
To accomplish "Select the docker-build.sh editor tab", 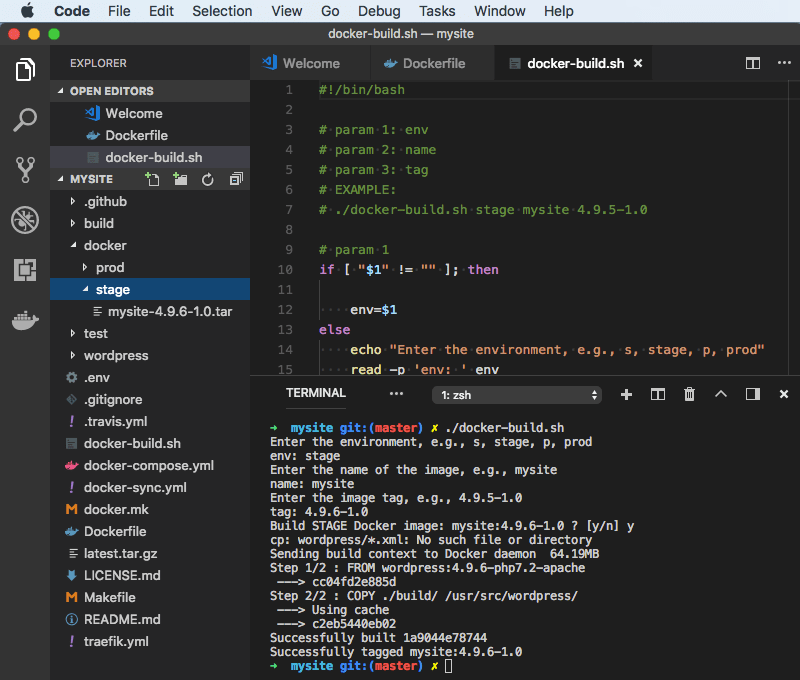I will coord(573,63).
